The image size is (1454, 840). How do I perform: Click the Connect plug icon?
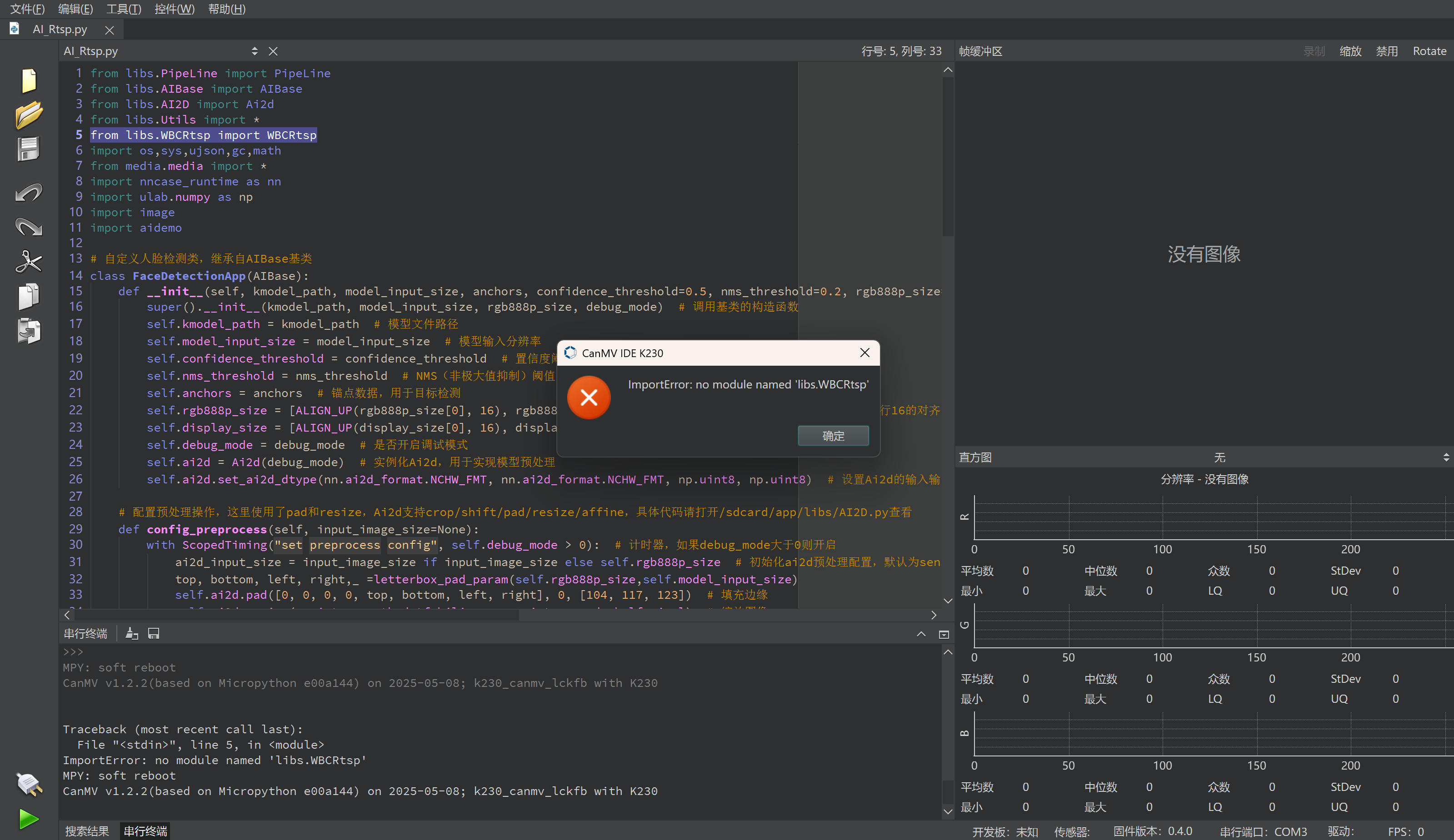point(29,784)
